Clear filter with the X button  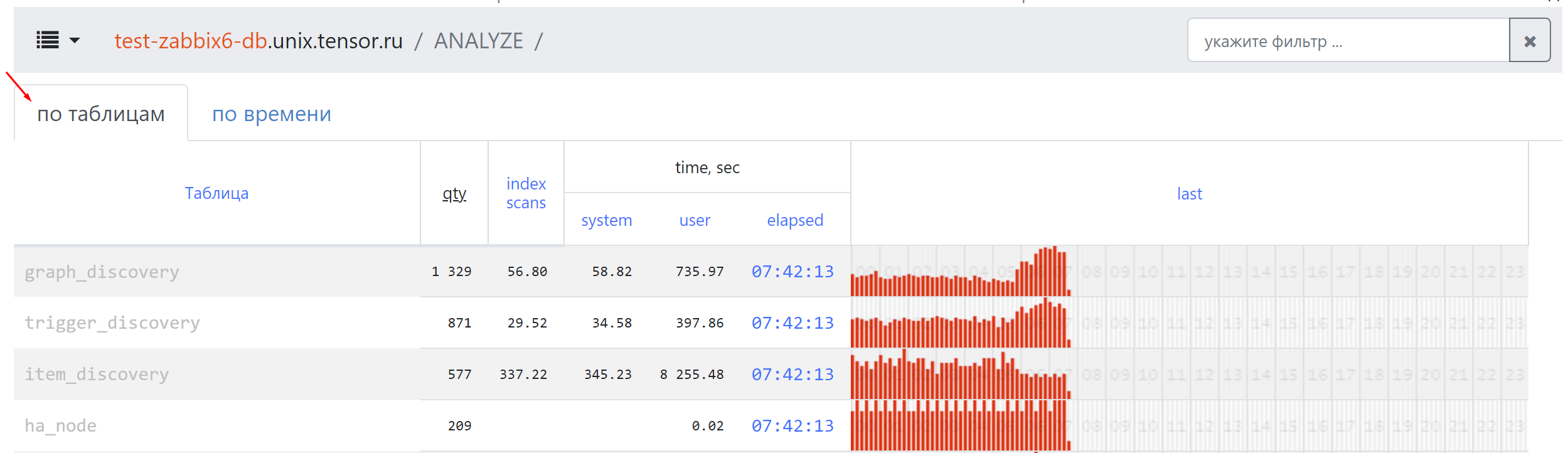1529,41
